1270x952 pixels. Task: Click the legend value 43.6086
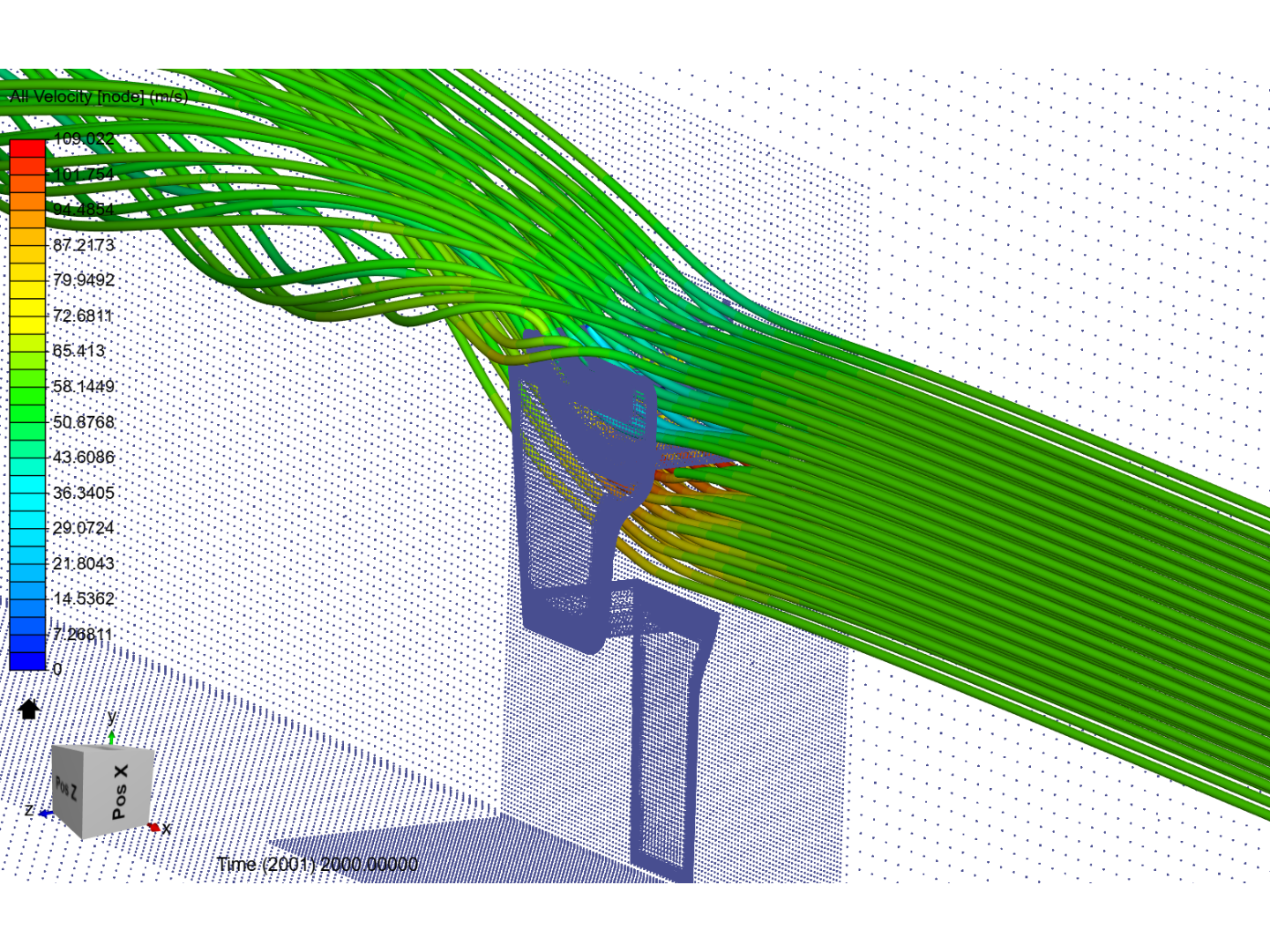(84, 457)
